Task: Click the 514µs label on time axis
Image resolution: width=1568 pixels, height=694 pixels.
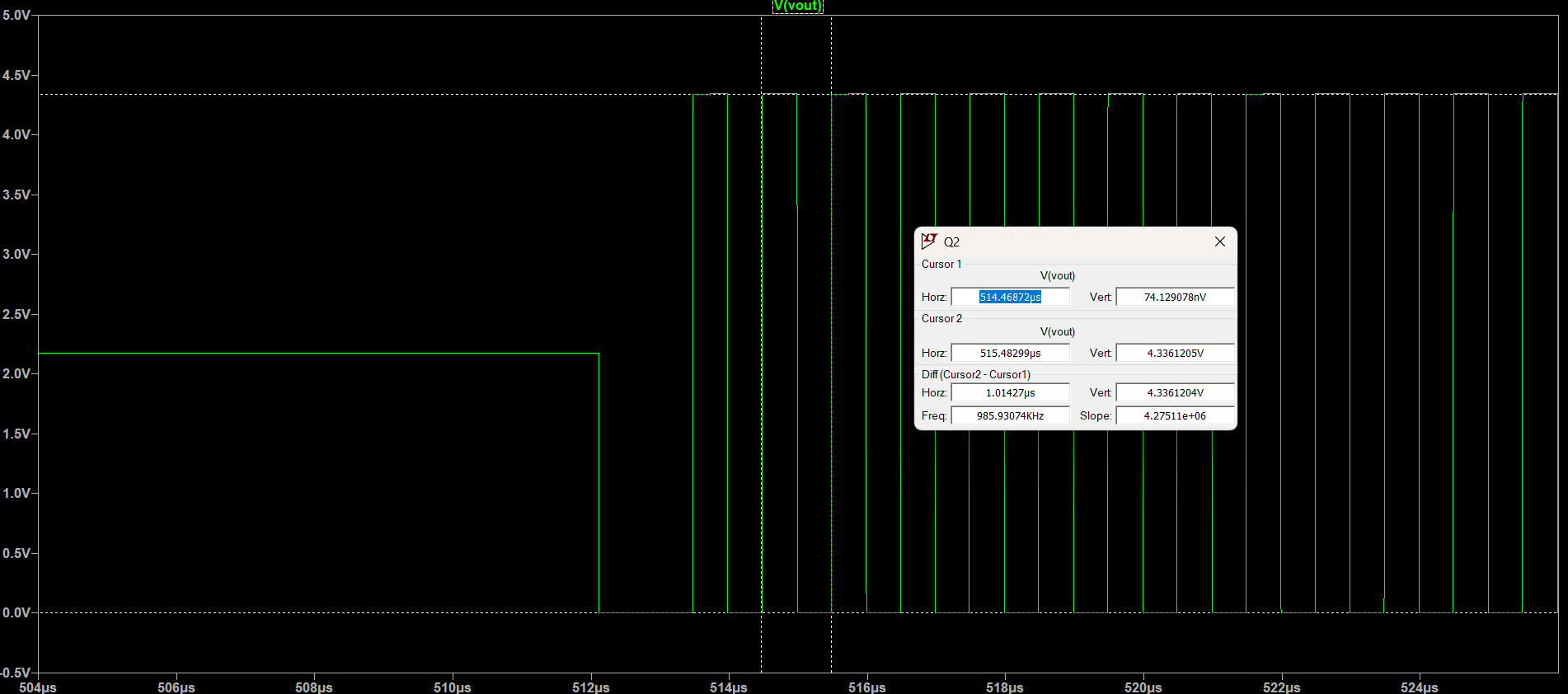Action: pyautogui.click(x=728, y=687)
